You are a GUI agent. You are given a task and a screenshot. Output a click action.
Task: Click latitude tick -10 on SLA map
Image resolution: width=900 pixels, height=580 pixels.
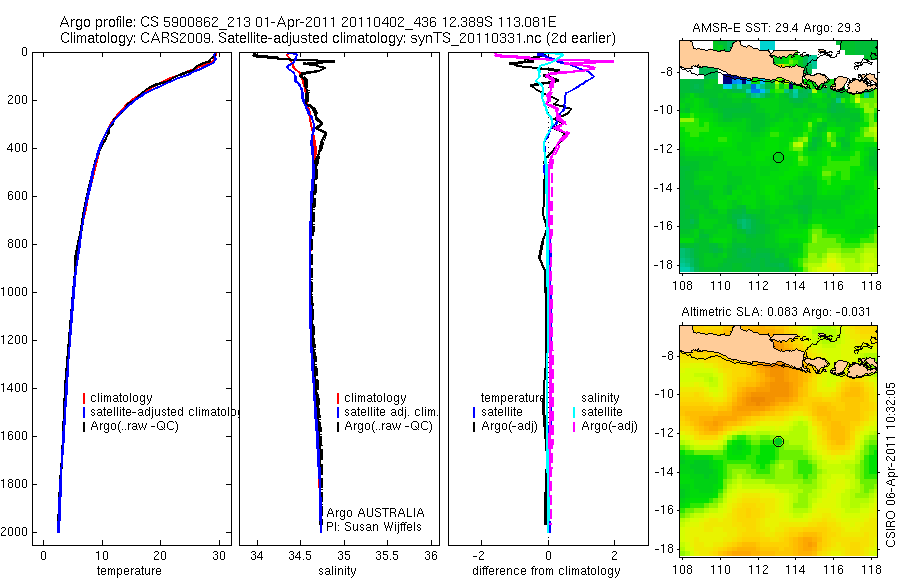[664, 395]
